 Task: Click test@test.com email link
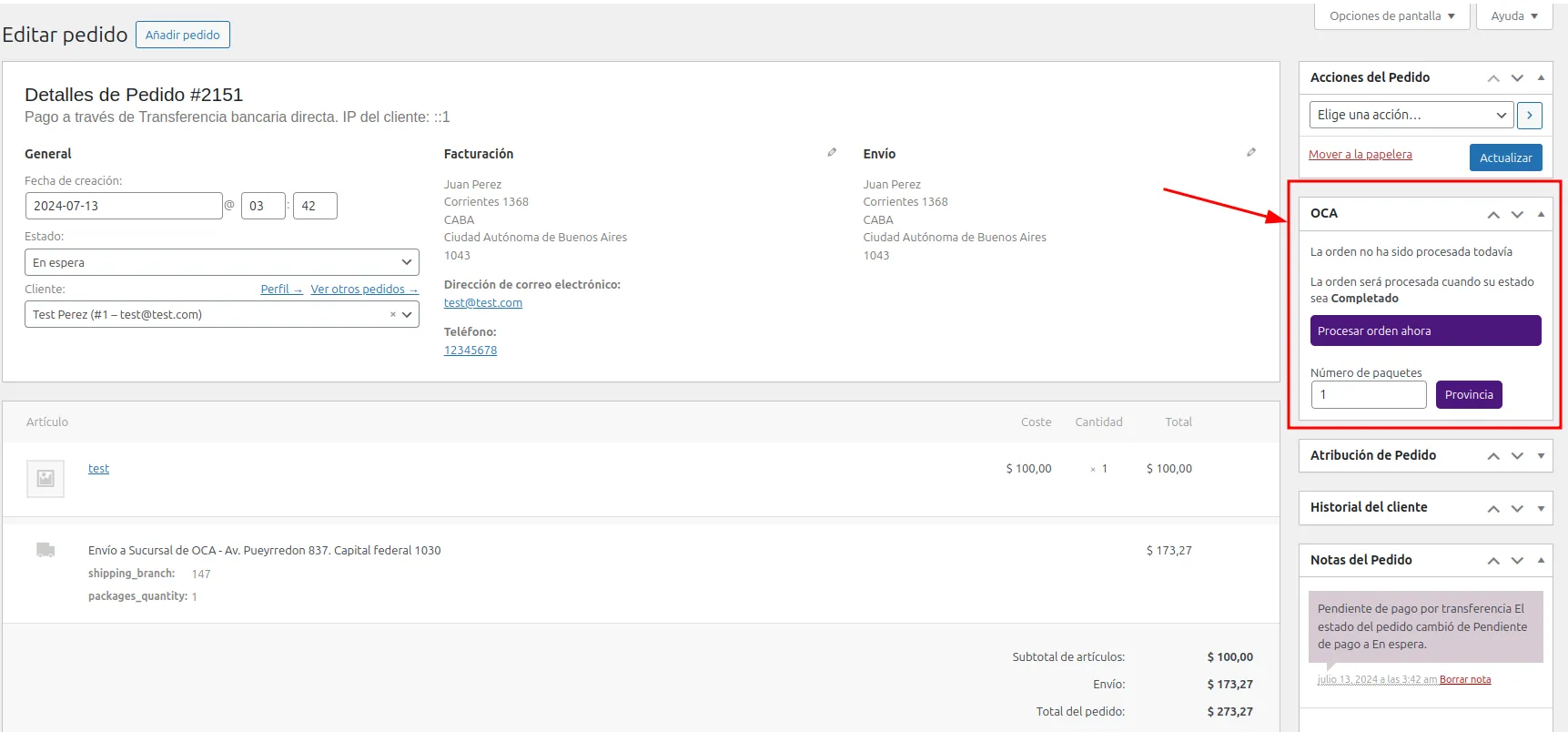[483, 303]
